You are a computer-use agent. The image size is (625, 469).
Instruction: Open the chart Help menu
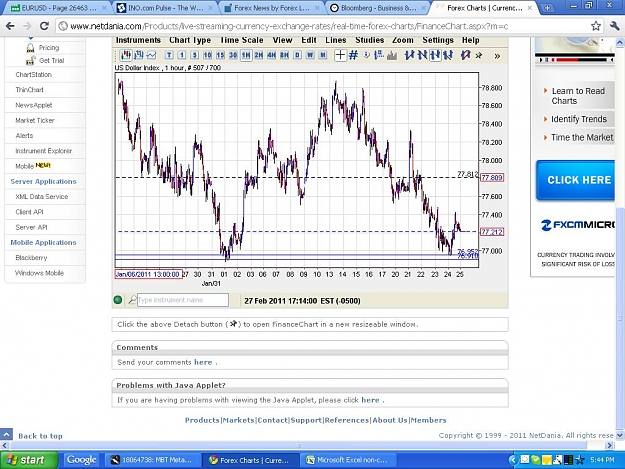click(x=470, y=40)
